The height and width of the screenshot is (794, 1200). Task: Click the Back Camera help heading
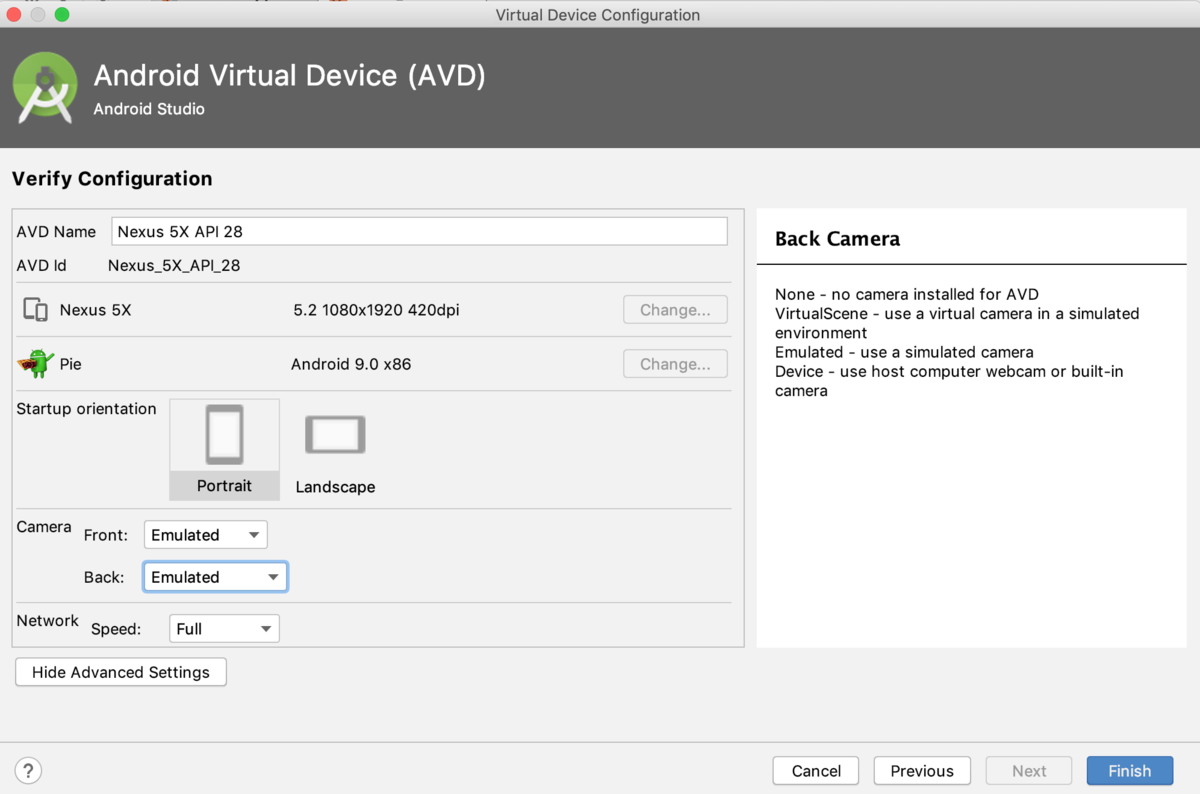coord(837,239)
